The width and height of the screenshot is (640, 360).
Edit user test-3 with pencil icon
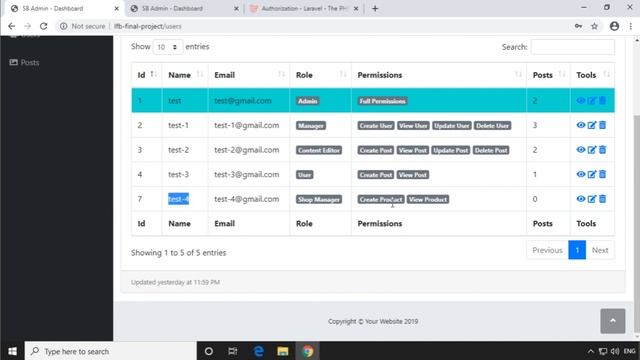point(592,174)
